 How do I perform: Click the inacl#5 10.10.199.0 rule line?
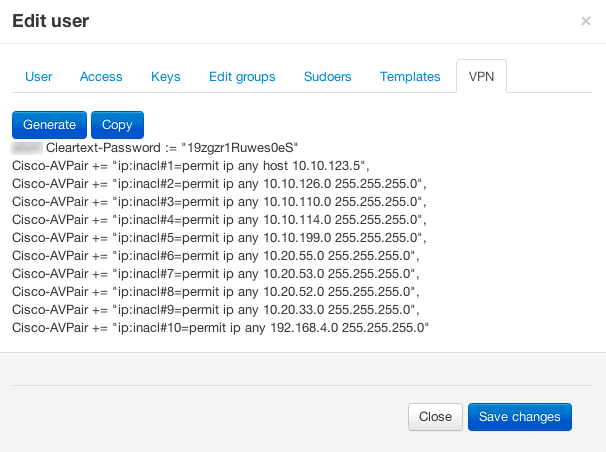(219, 237)
